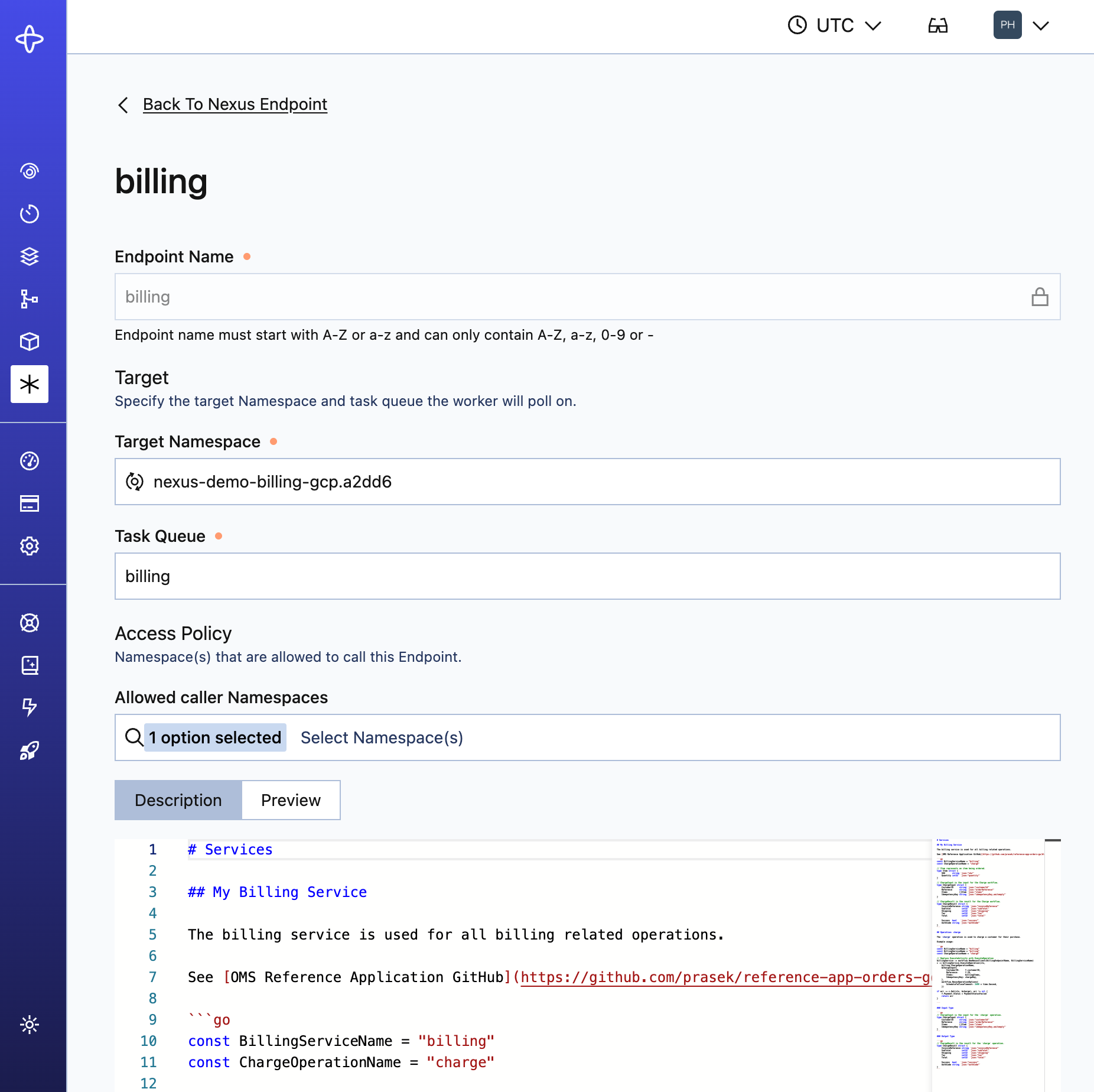Select the Description tab
Image resolution: width=1094 pixels, height=1092 pixels.
(x=178, y=800)
